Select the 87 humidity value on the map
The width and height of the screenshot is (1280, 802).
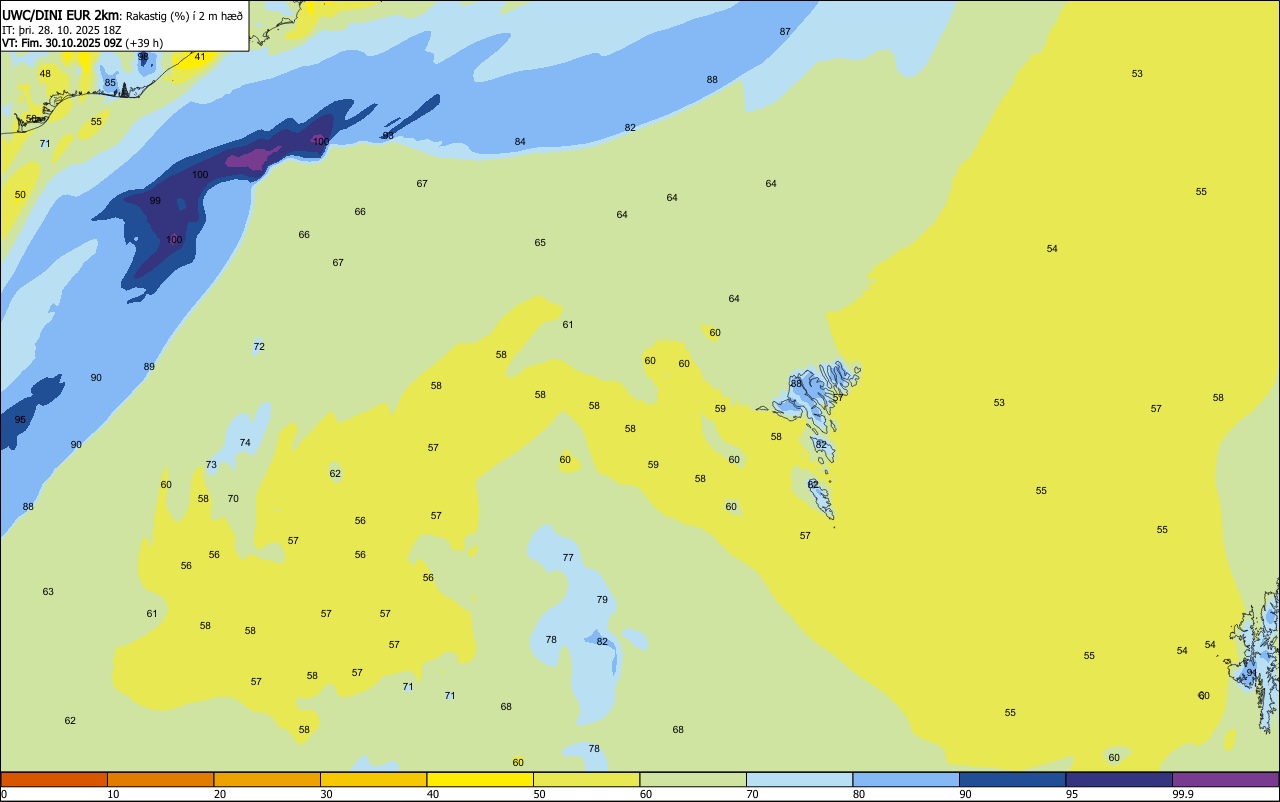[785, 32]
